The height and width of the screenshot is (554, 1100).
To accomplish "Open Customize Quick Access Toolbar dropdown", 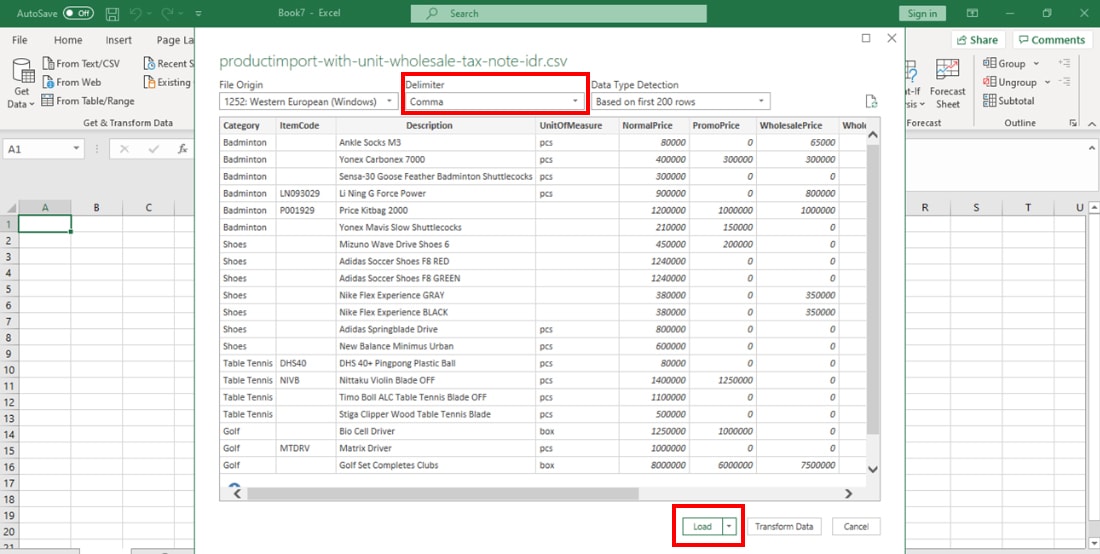I will 199,13.
